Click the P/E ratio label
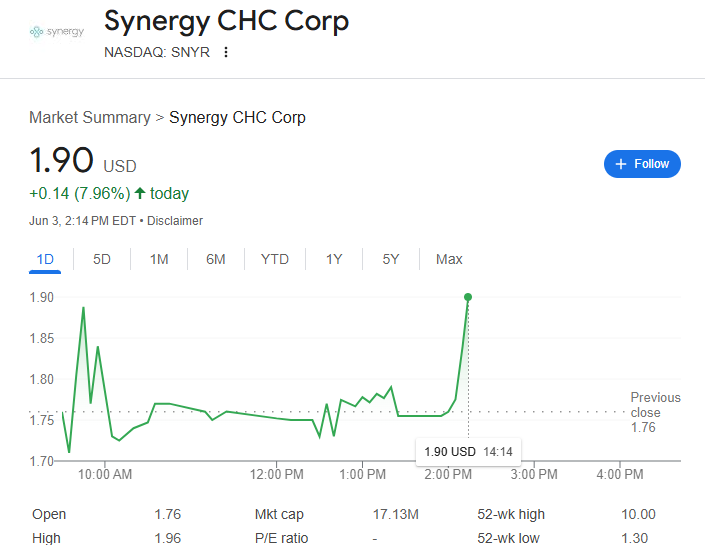Viewport: 705px width, 545px height. [281, 538]
